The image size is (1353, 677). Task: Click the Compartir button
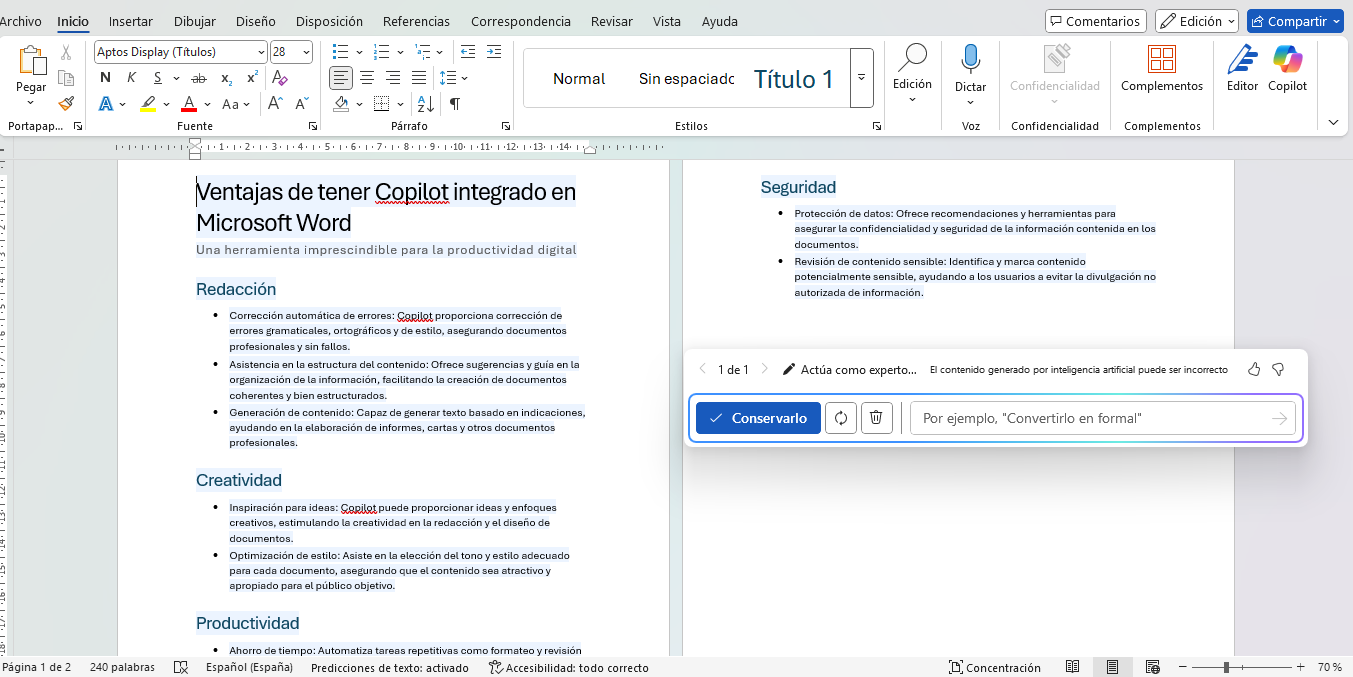tap(1295, 21)
